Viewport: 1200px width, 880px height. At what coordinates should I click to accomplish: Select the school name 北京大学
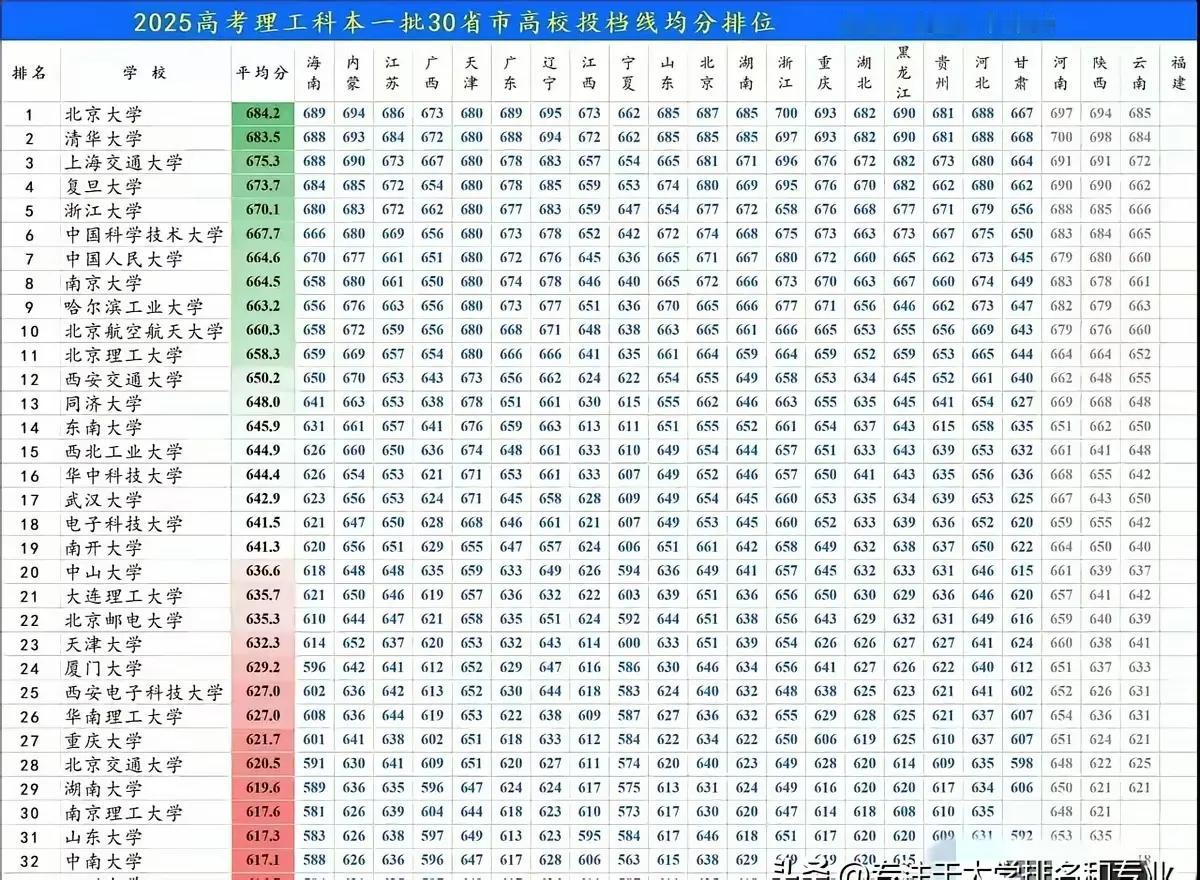103,114
